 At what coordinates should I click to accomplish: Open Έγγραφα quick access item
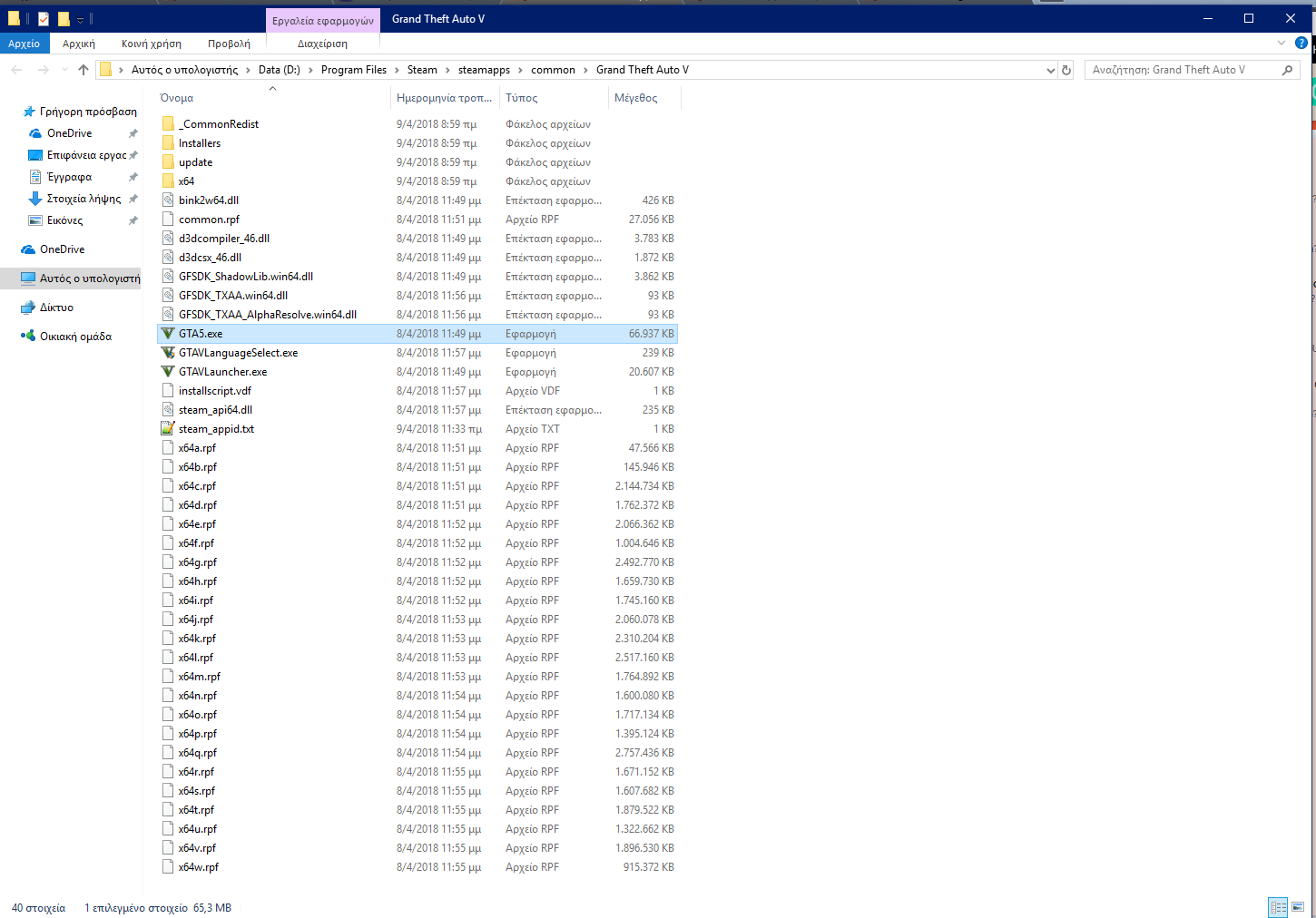coord(60,177)
